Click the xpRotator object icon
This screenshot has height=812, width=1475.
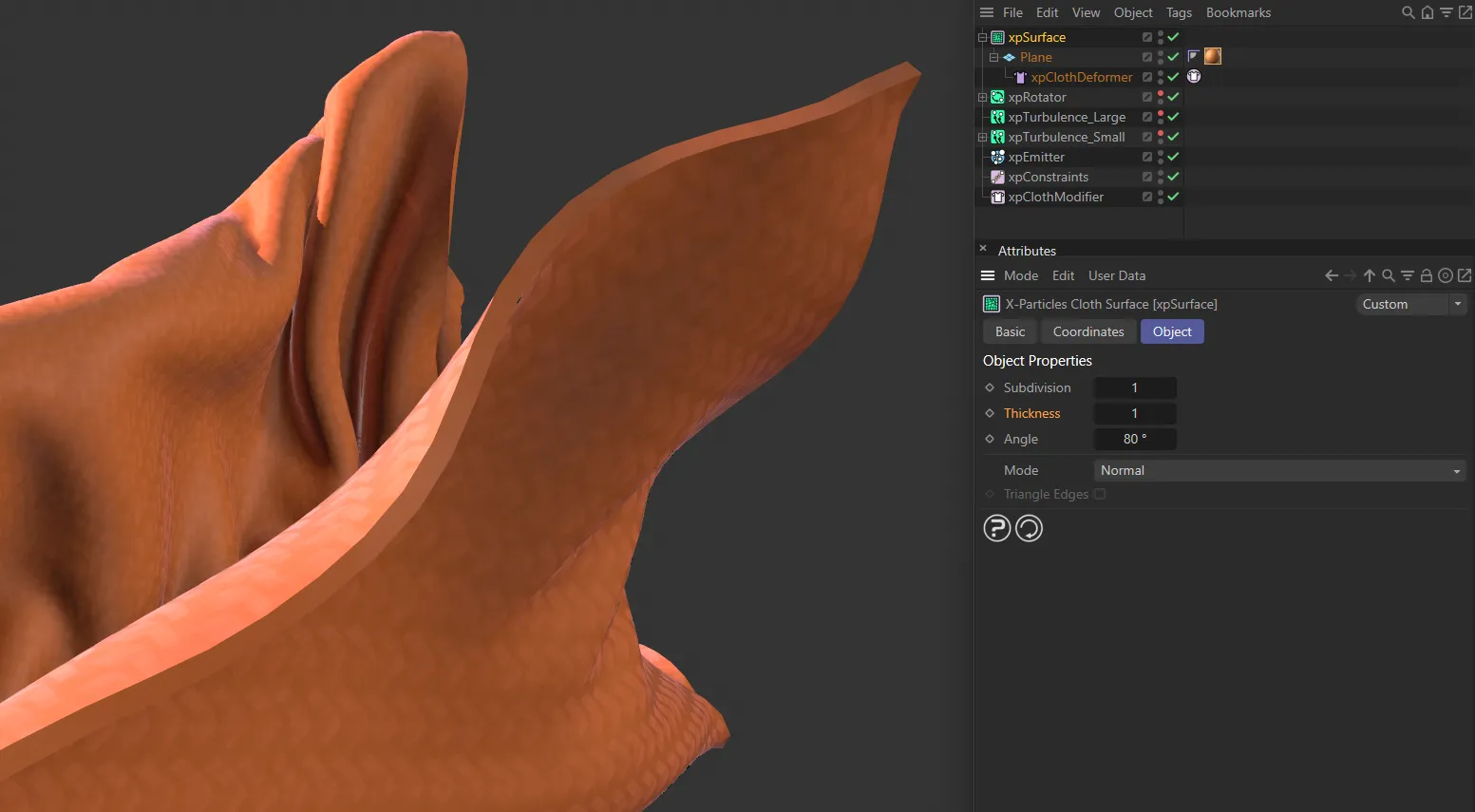tap(997, 97)
